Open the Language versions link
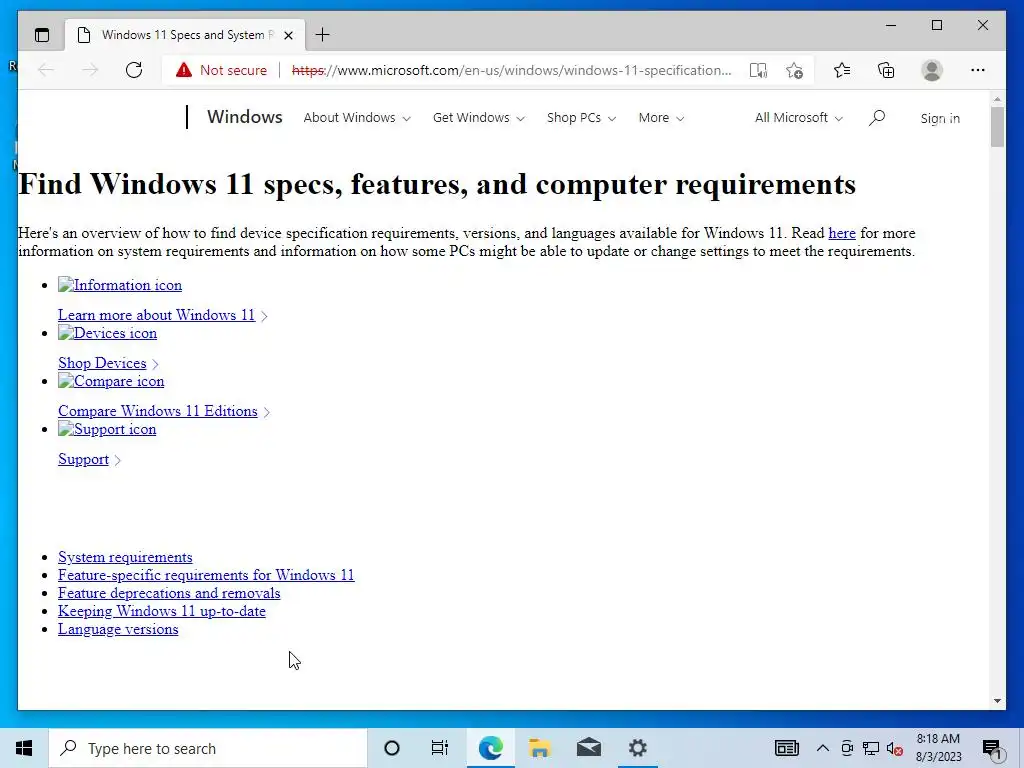The height and width of the screenshot is (768, 1024). coord(118,630)
